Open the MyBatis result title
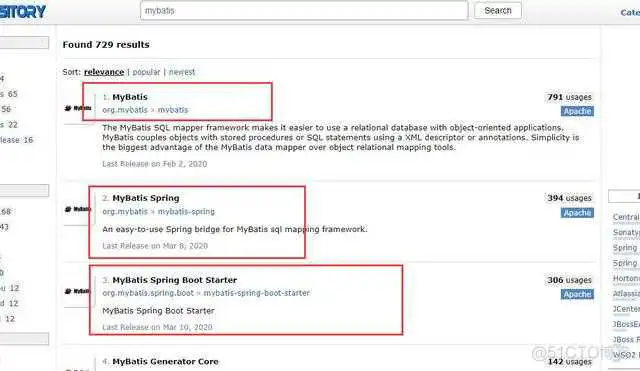The image size is (640, 371). (x=130, y=97)
